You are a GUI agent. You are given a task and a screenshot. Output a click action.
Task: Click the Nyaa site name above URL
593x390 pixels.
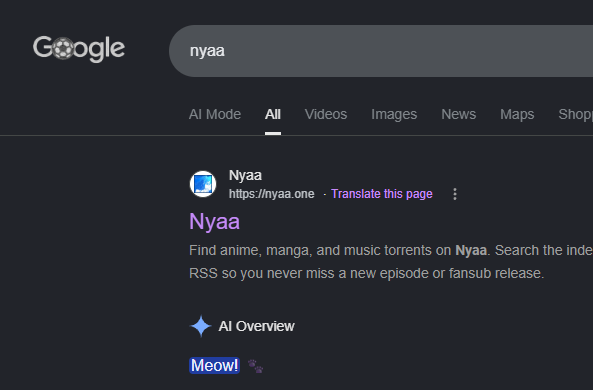245,175
